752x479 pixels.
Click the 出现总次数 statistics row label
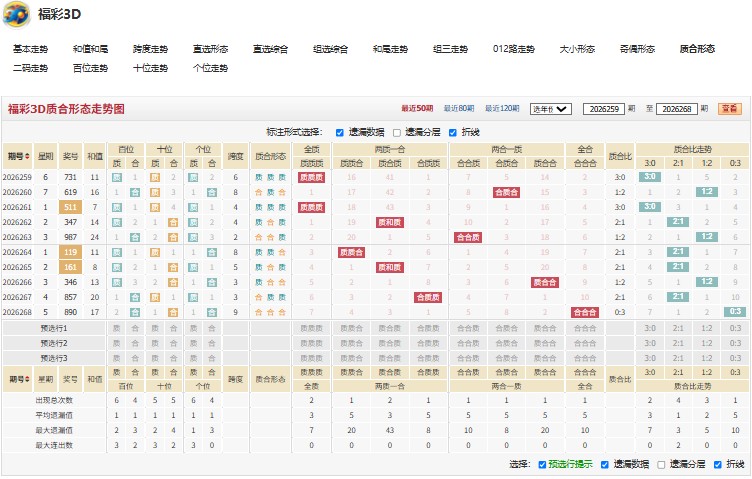pyautogui.click(x=54, y=400)
